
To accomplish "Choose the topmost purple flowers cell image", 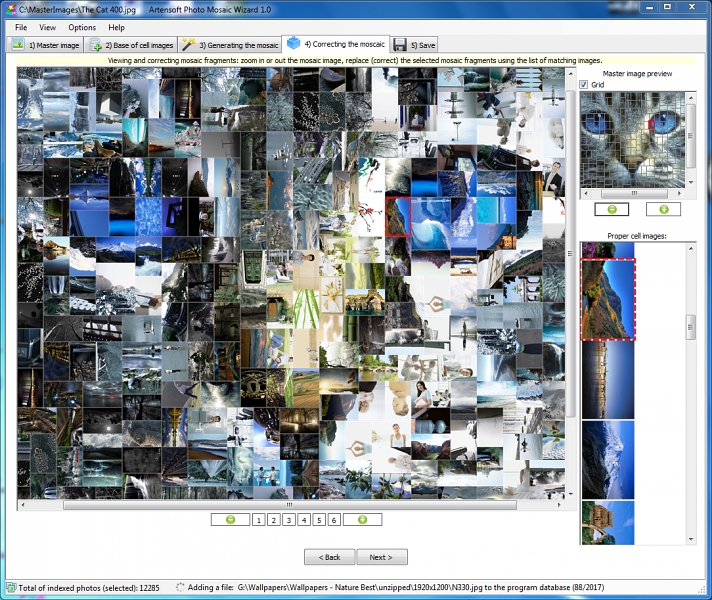I will tap(608, 249).
